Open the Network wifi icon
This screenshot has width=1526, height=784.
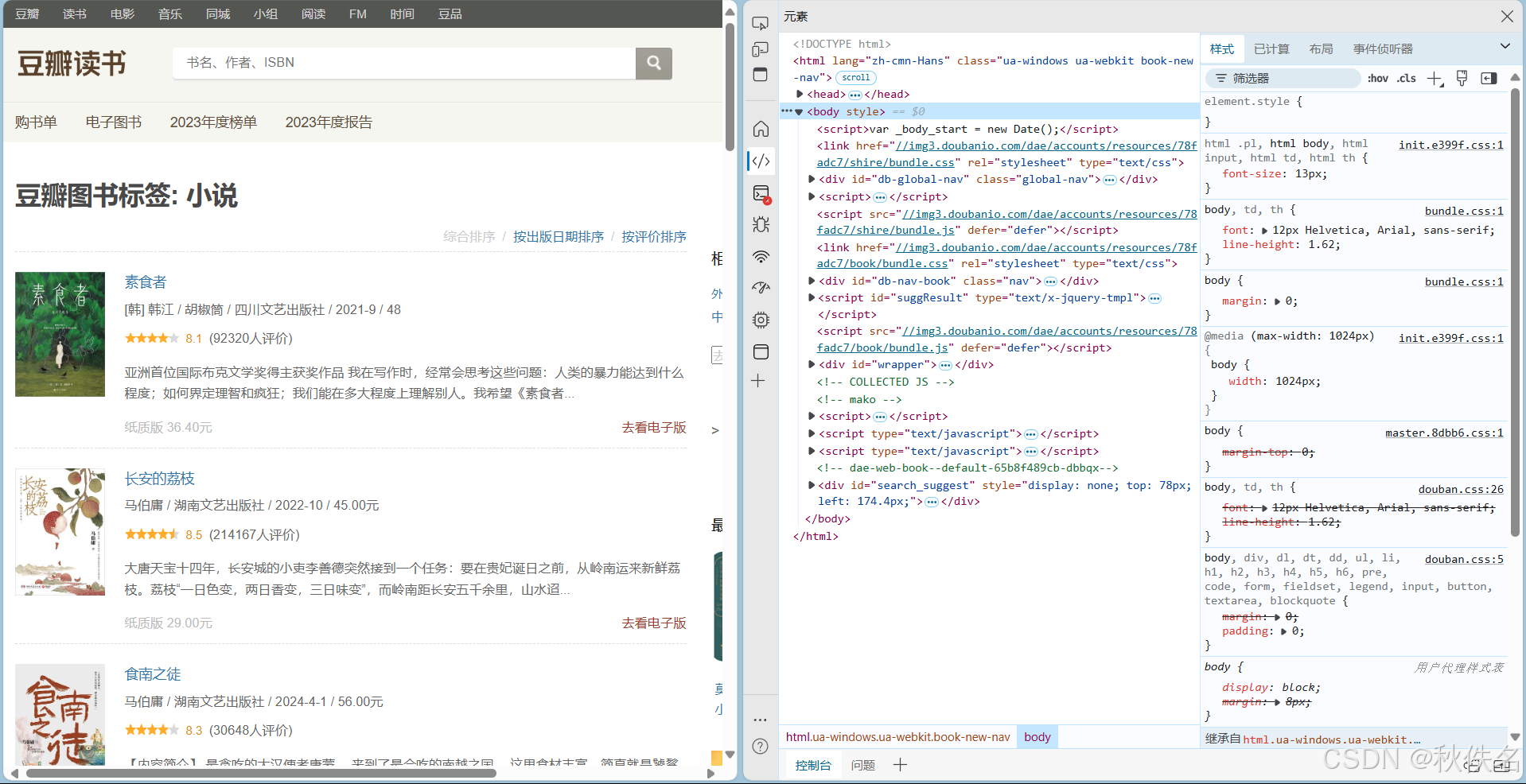761,256
